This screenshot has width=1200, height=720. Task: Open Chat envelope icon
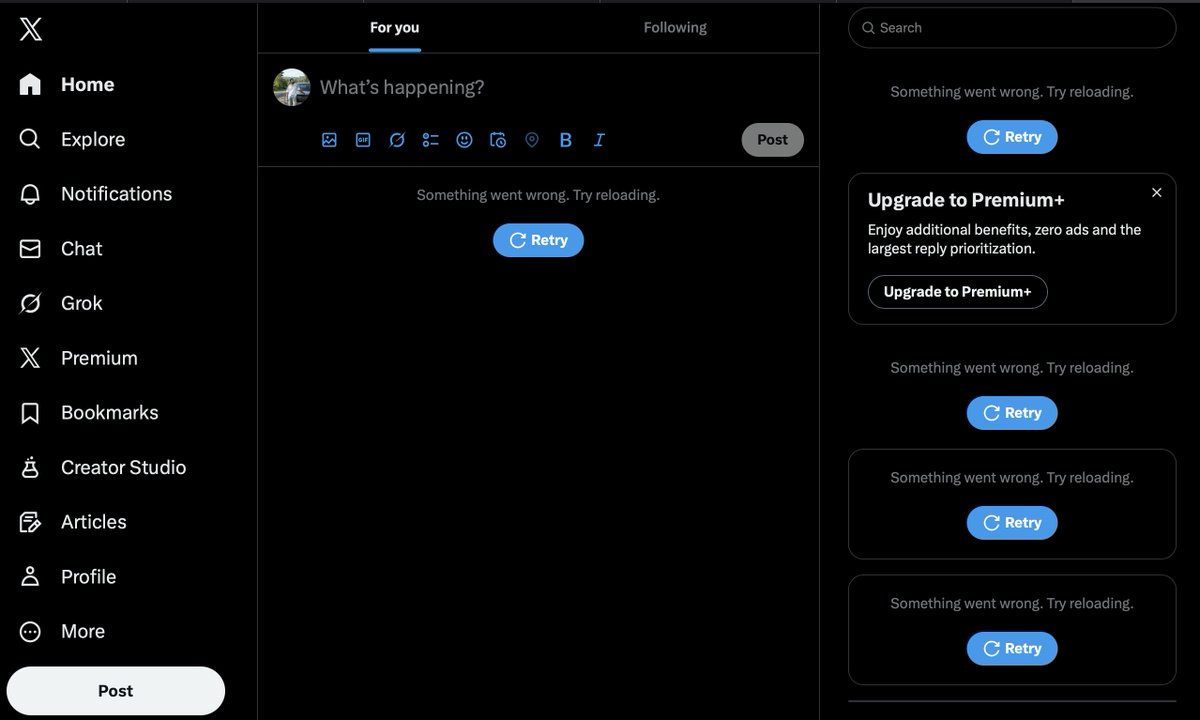point(30,249)
